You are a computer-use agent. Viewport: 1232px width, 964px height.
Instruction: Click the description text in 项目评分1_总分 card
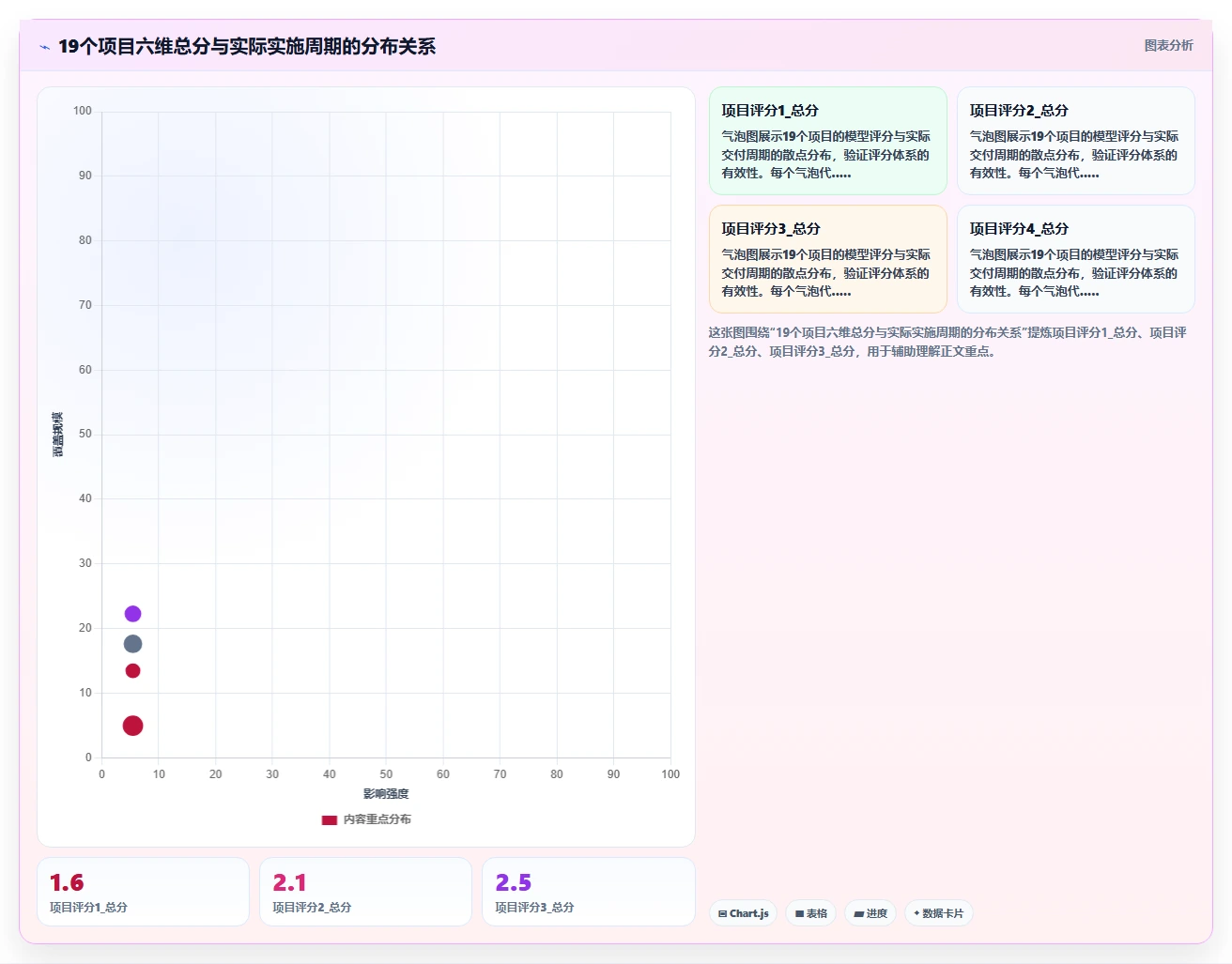point(825,155)
